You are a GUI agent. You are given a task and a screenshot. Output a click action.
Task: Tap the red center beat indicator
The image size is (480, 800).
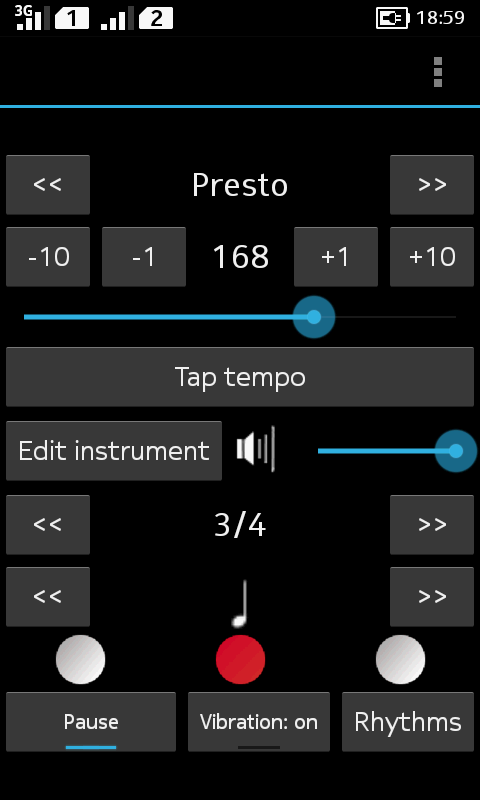tap(240, 660)
